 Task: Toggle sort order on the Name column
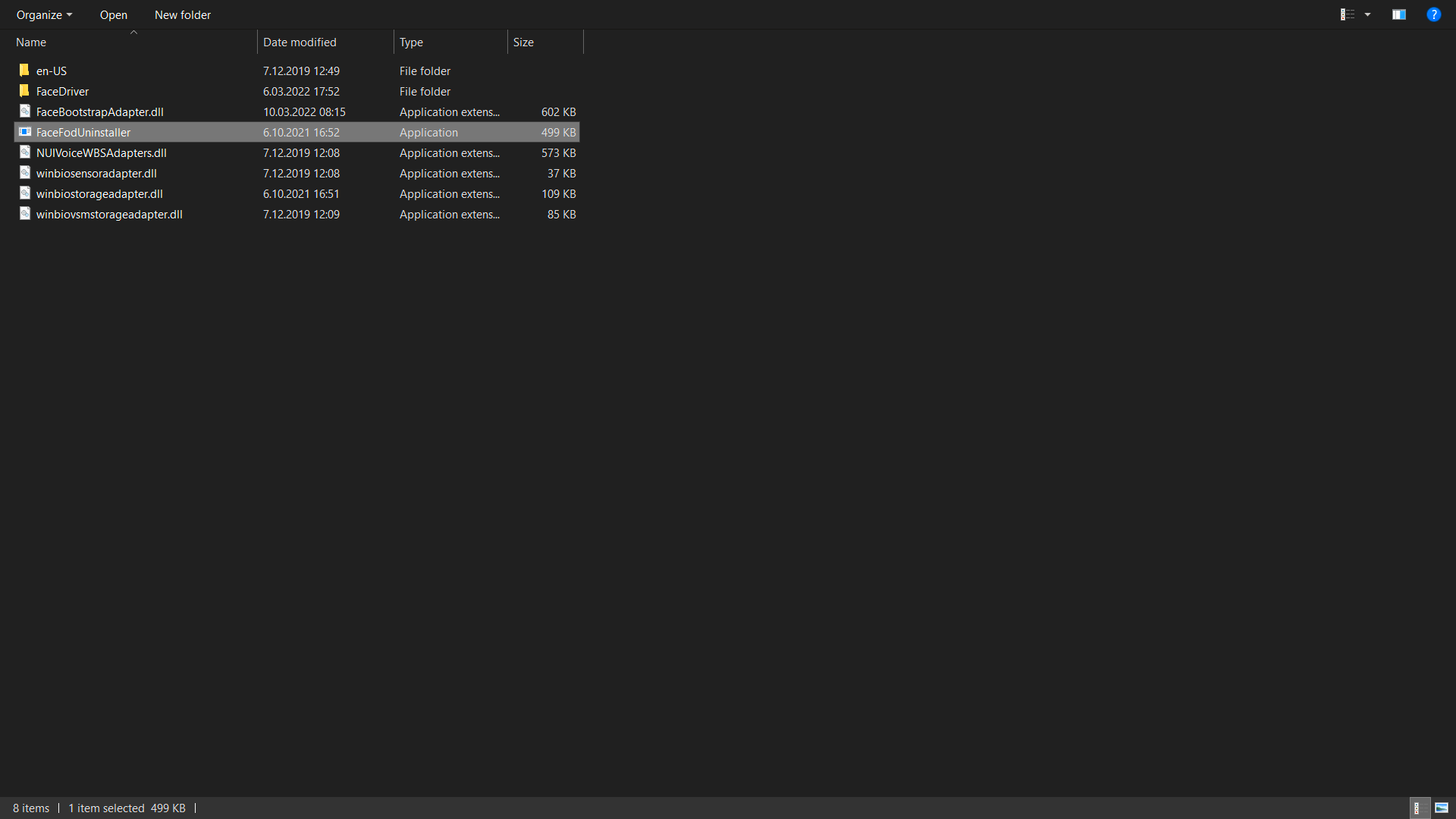pyautogui.click(x=30, y=42)
